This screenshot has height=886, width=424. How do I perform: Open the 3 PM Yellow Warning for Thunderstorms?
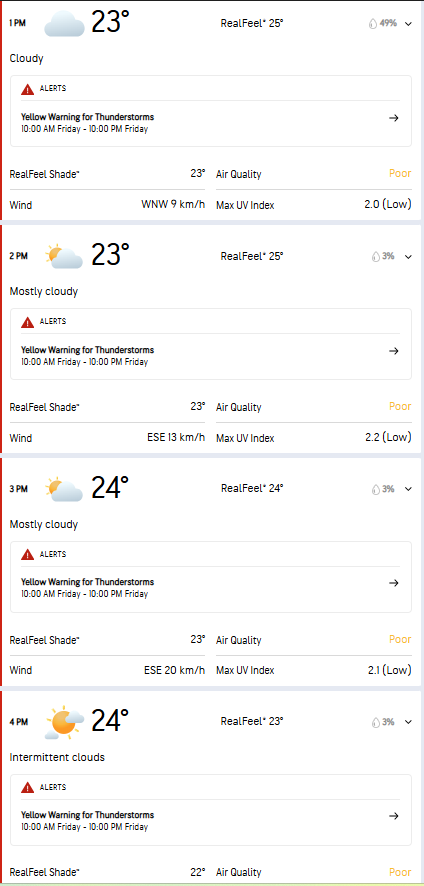click(210, 588)
